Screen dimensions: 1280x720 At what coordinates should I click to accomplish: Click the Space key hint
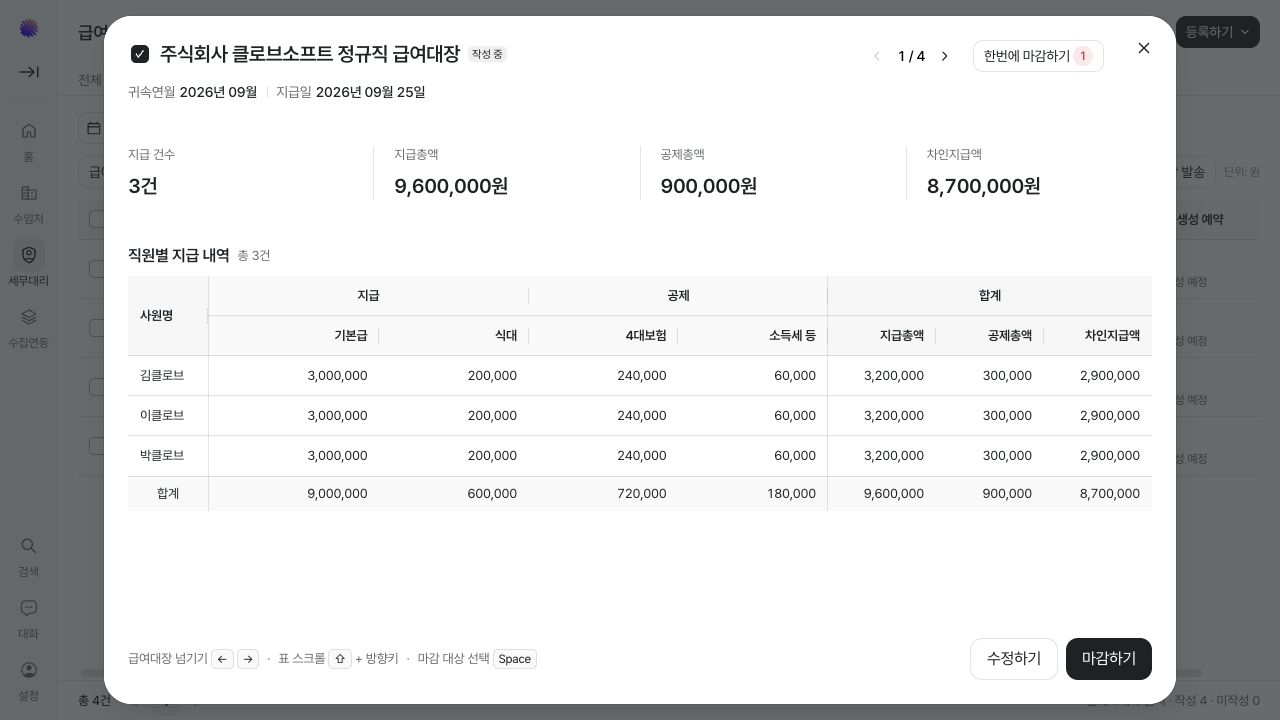[x=515, y=659]
